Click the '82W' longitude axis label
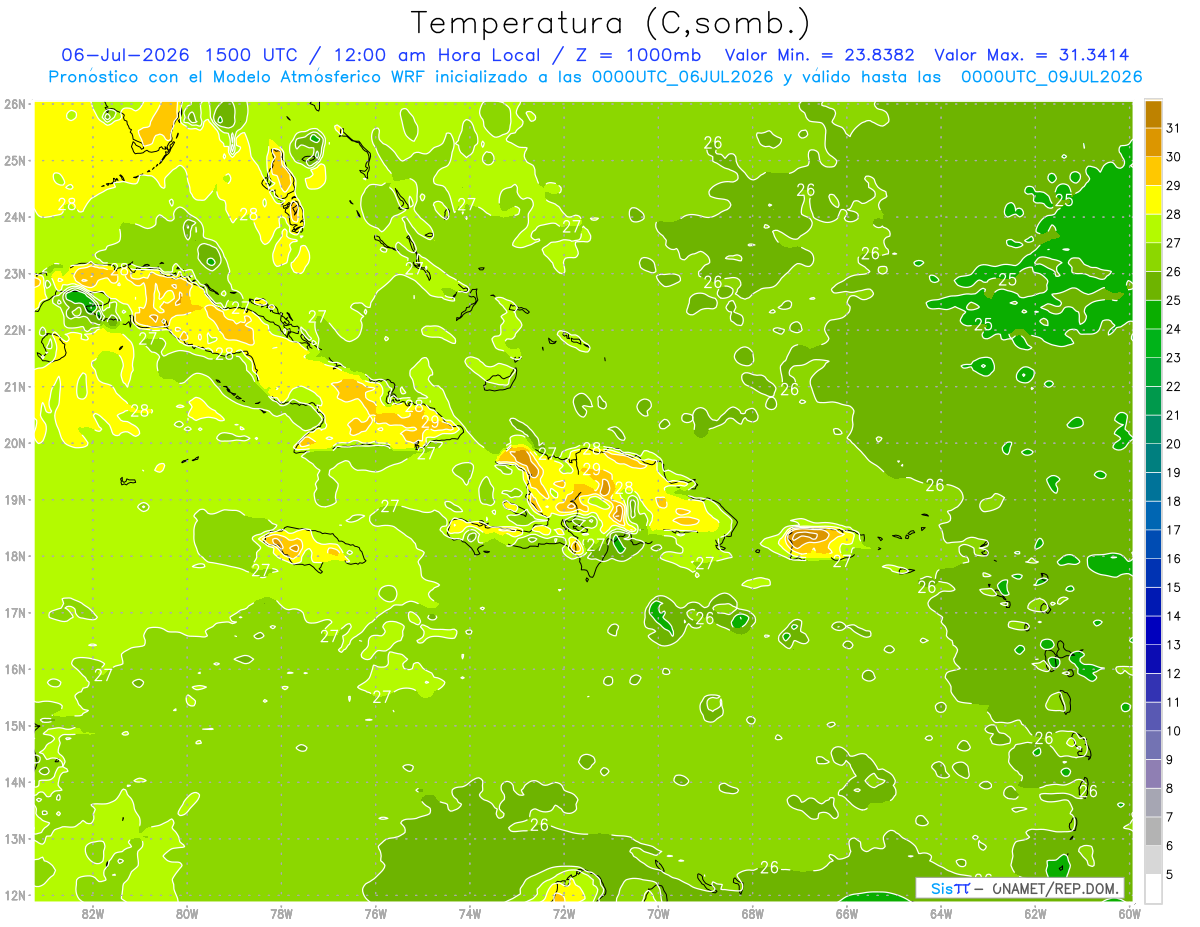The width and height of the screenshot is (1200, 927). pos(93,913)
